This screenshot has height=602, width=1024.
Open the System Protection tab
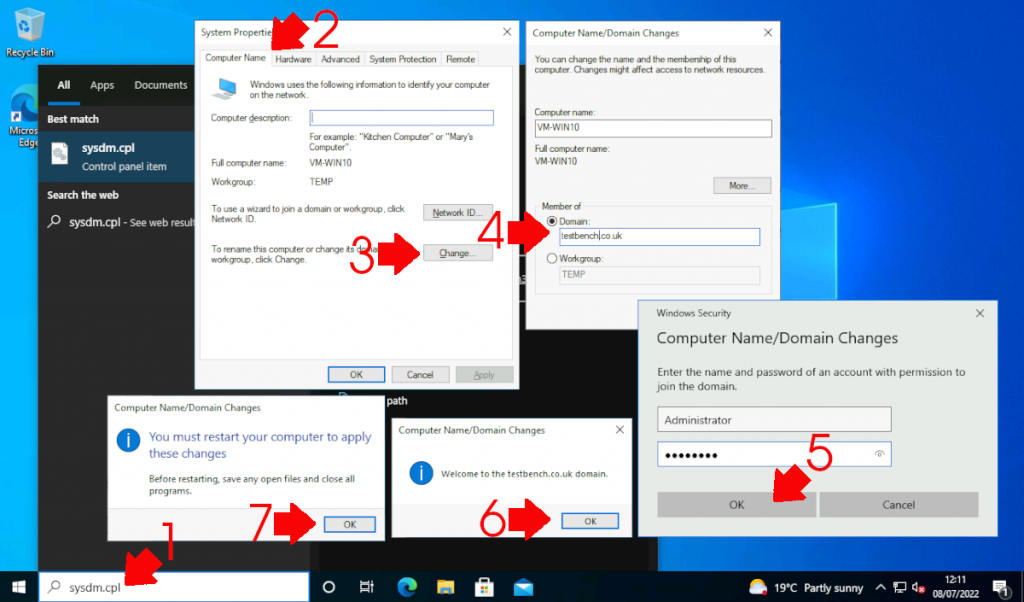tap(403, 59)
